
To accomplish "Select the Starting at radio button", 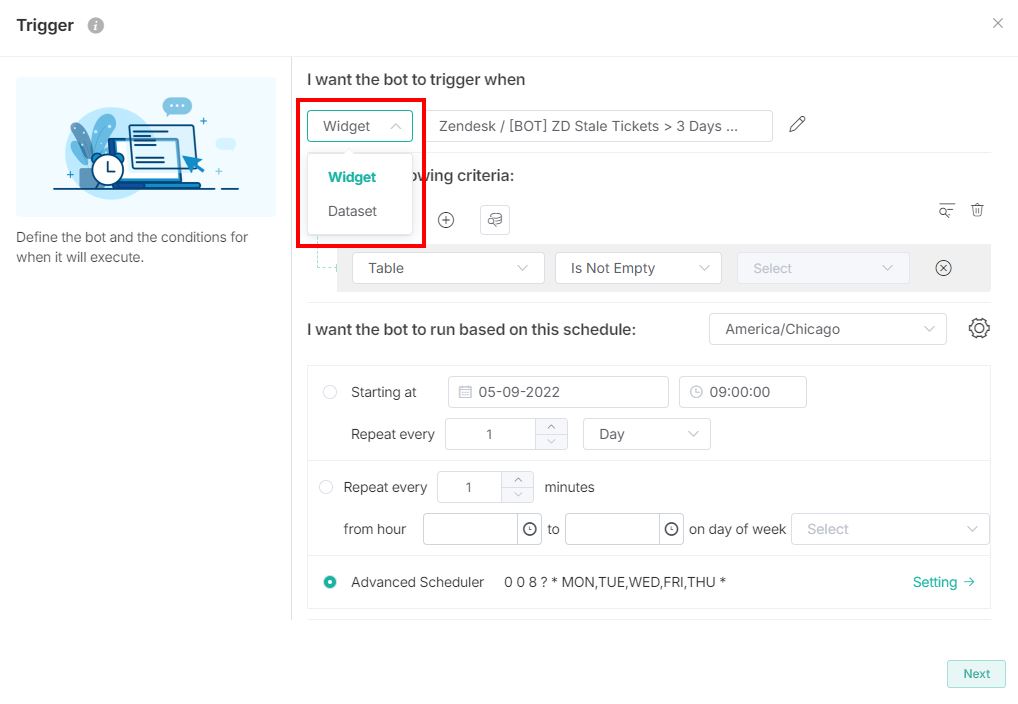I will (x=330, y=392).
